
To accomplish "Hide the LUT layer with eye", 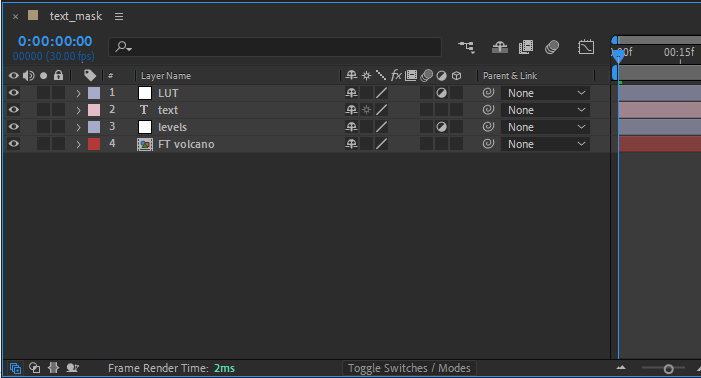I will (14, 92).
